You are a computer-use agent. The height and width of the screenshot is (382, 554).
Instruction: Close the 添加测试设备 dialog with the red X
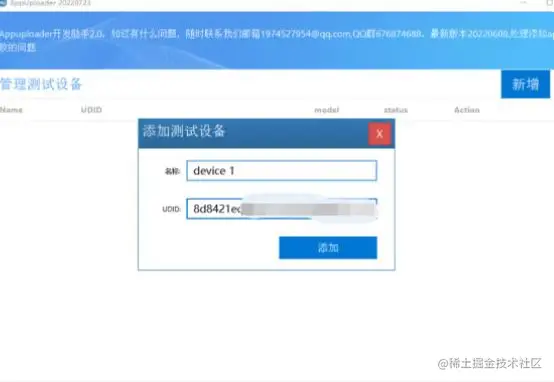tap(379, 134)
